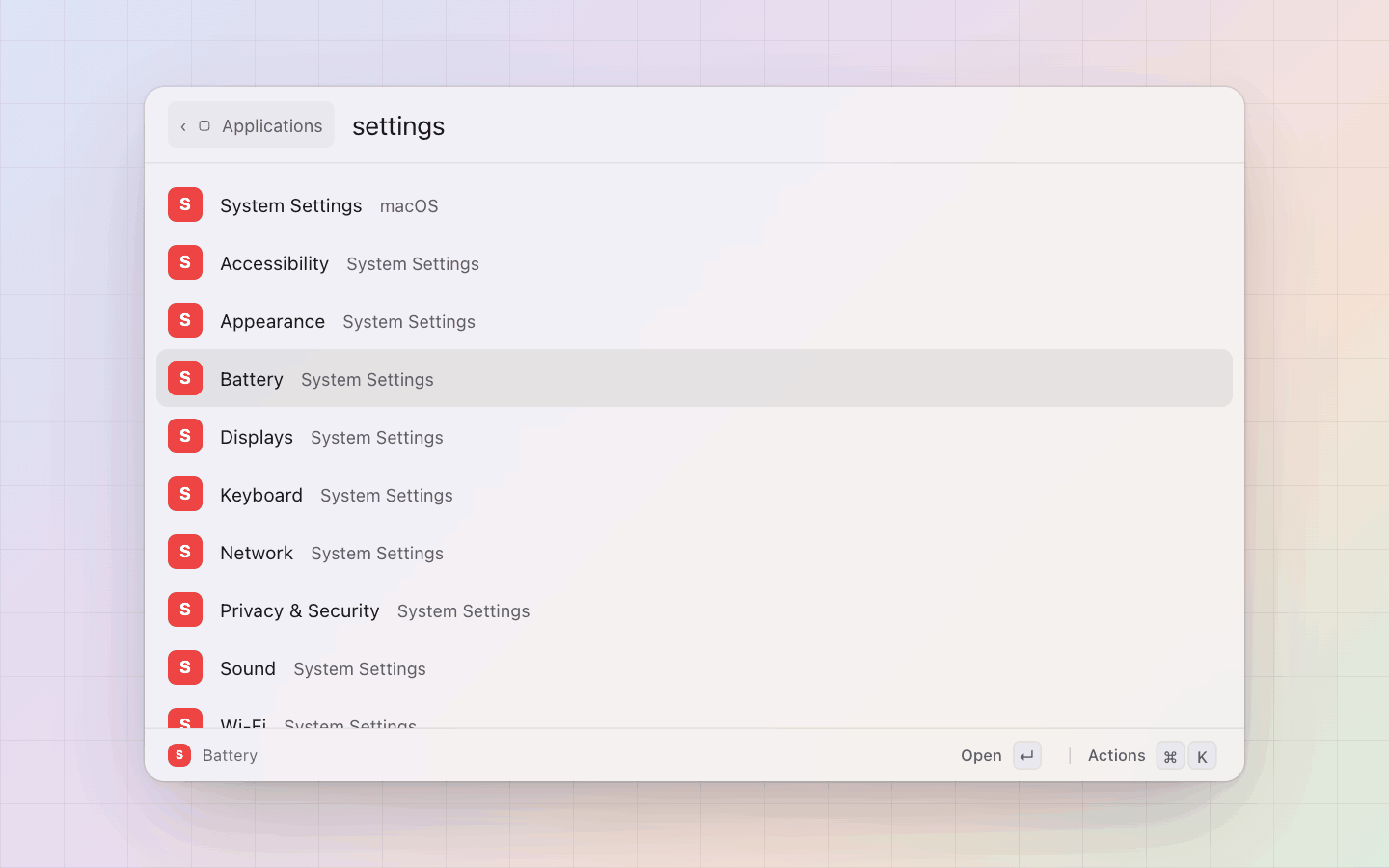Click the K key badge in footer
The width and height of the screenshot is (1389, 868).
pyautogui.click(x=1202, y=756)
